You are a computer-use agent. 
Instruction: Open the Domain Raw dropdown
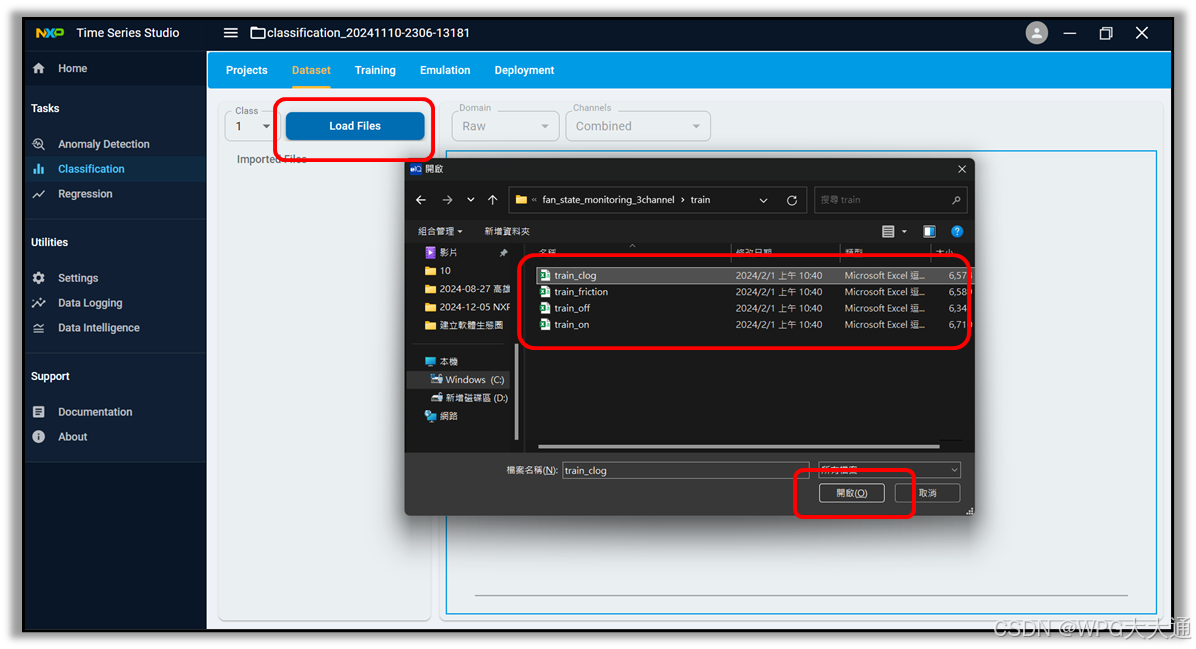pos(505,126)
